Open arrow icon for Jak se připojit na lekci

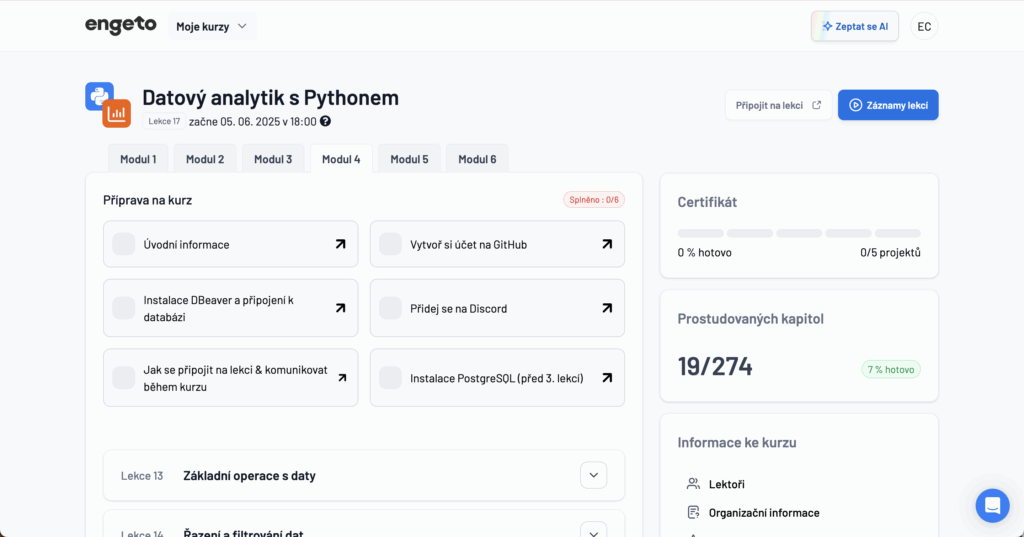point(342,378)
